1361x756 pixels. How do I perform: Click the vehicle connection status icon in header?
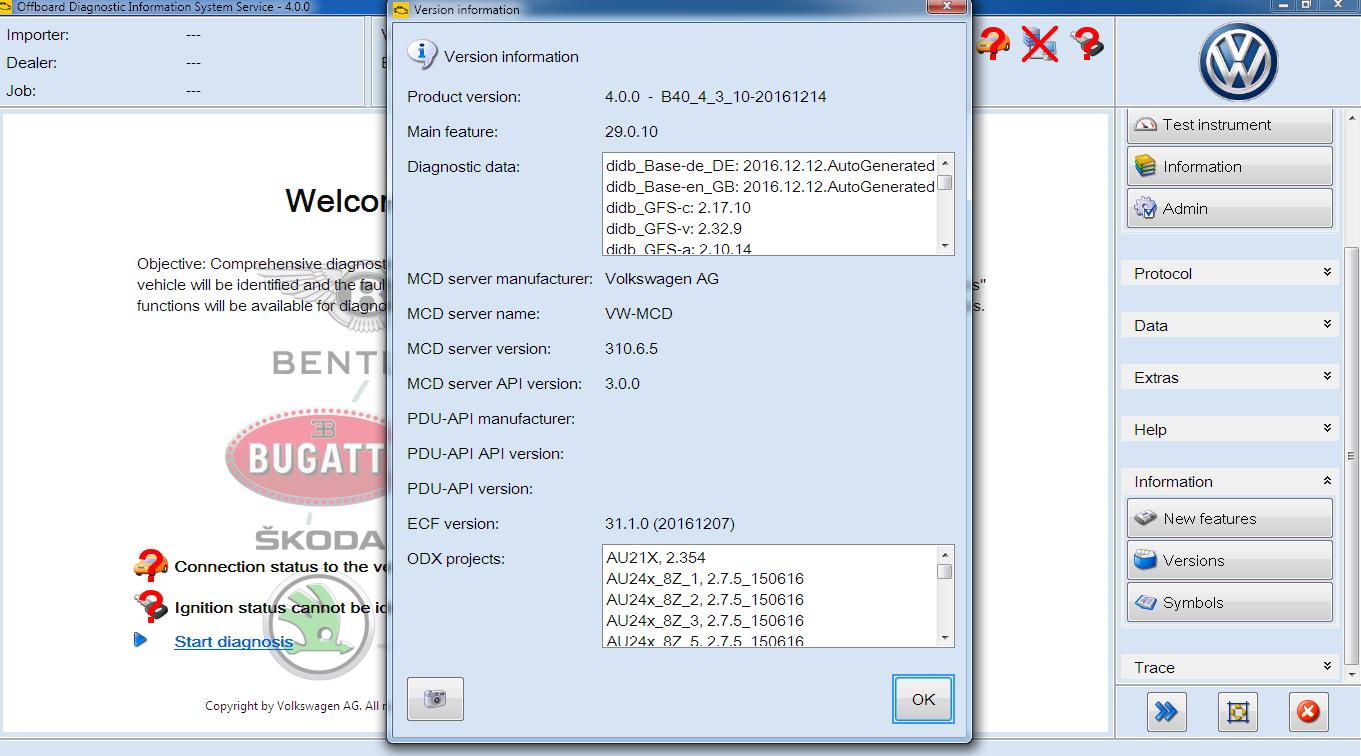[993, 43]
